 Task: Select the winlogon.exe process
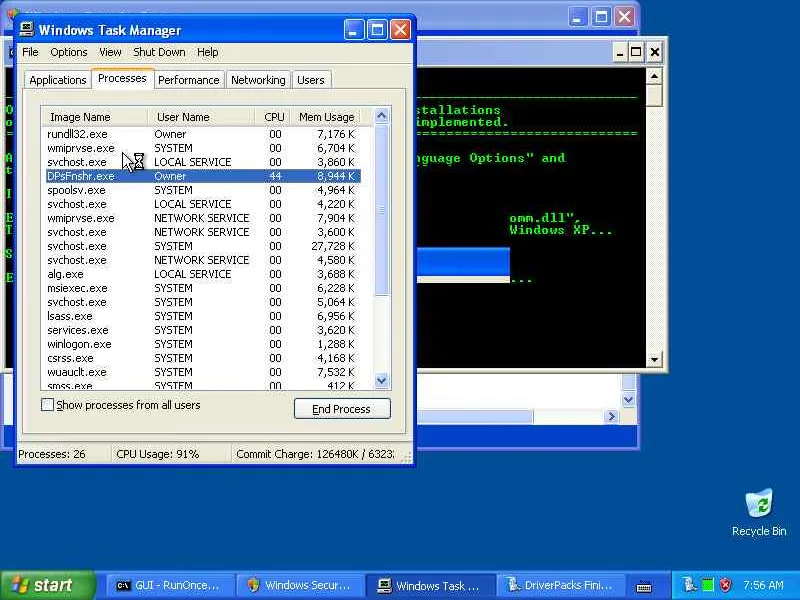pos(202,344)
